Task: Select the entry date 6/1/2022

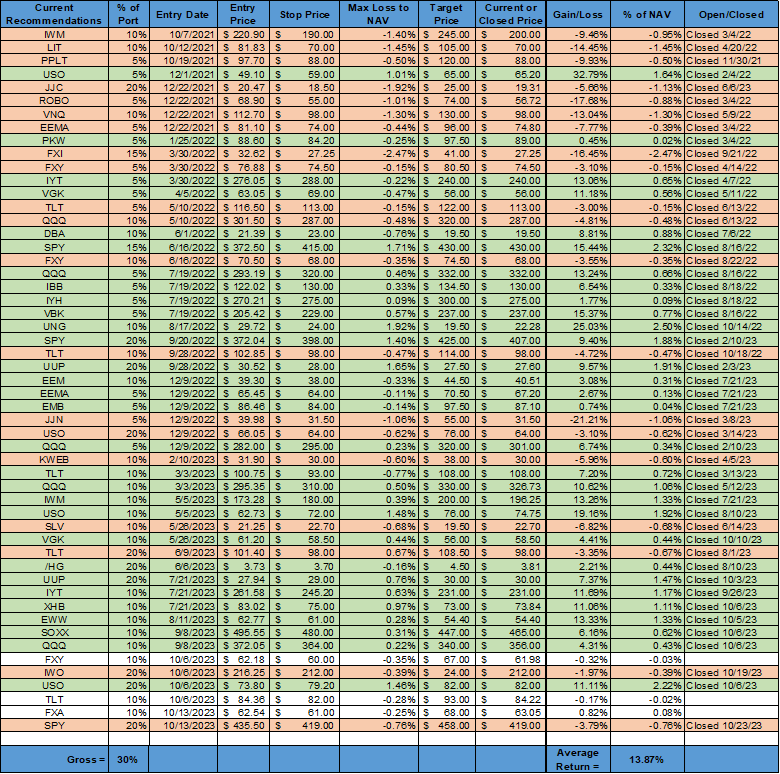Action: pos(183,233)
